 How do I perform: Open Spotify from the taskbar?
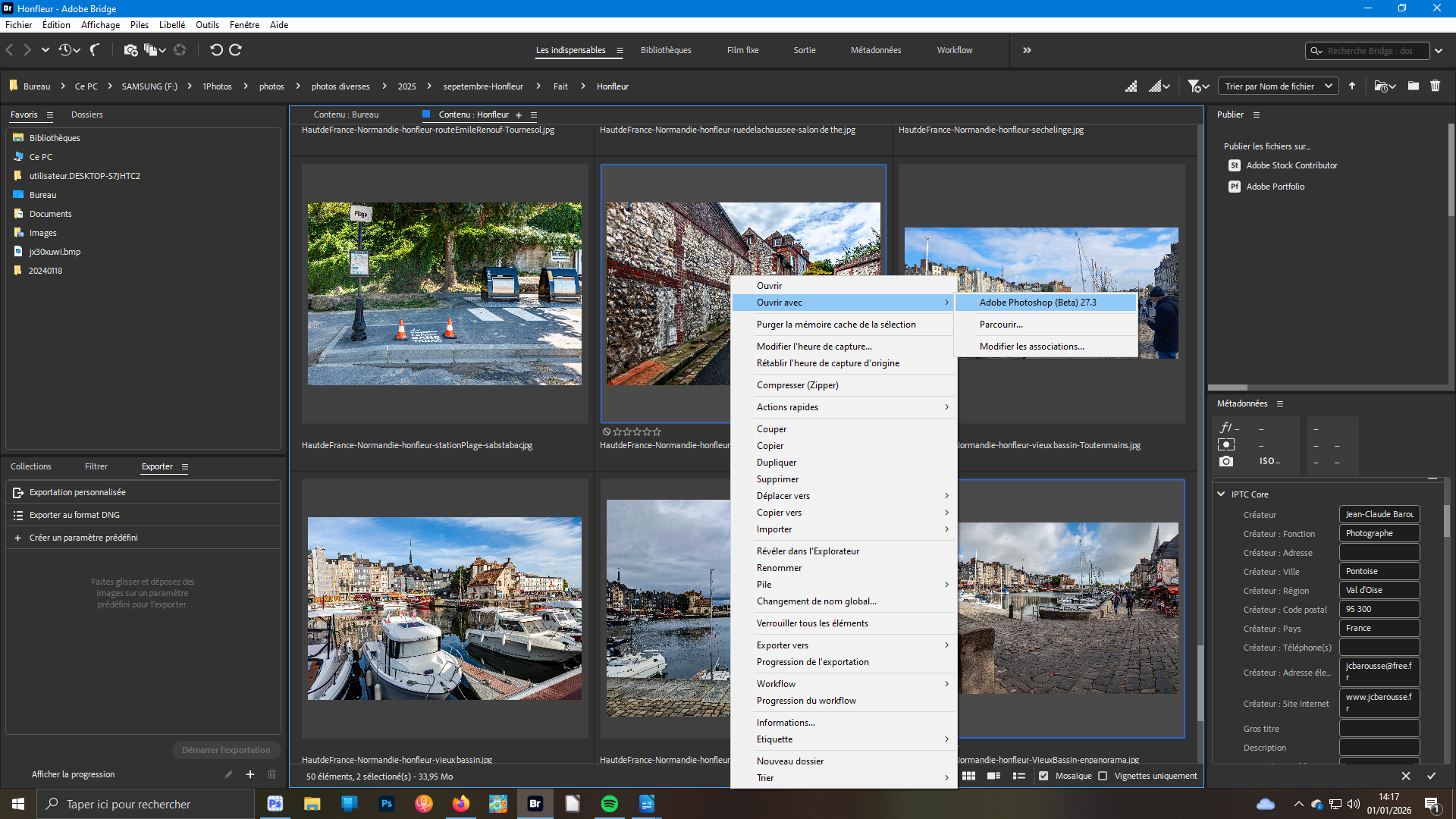tap(609, 804)
